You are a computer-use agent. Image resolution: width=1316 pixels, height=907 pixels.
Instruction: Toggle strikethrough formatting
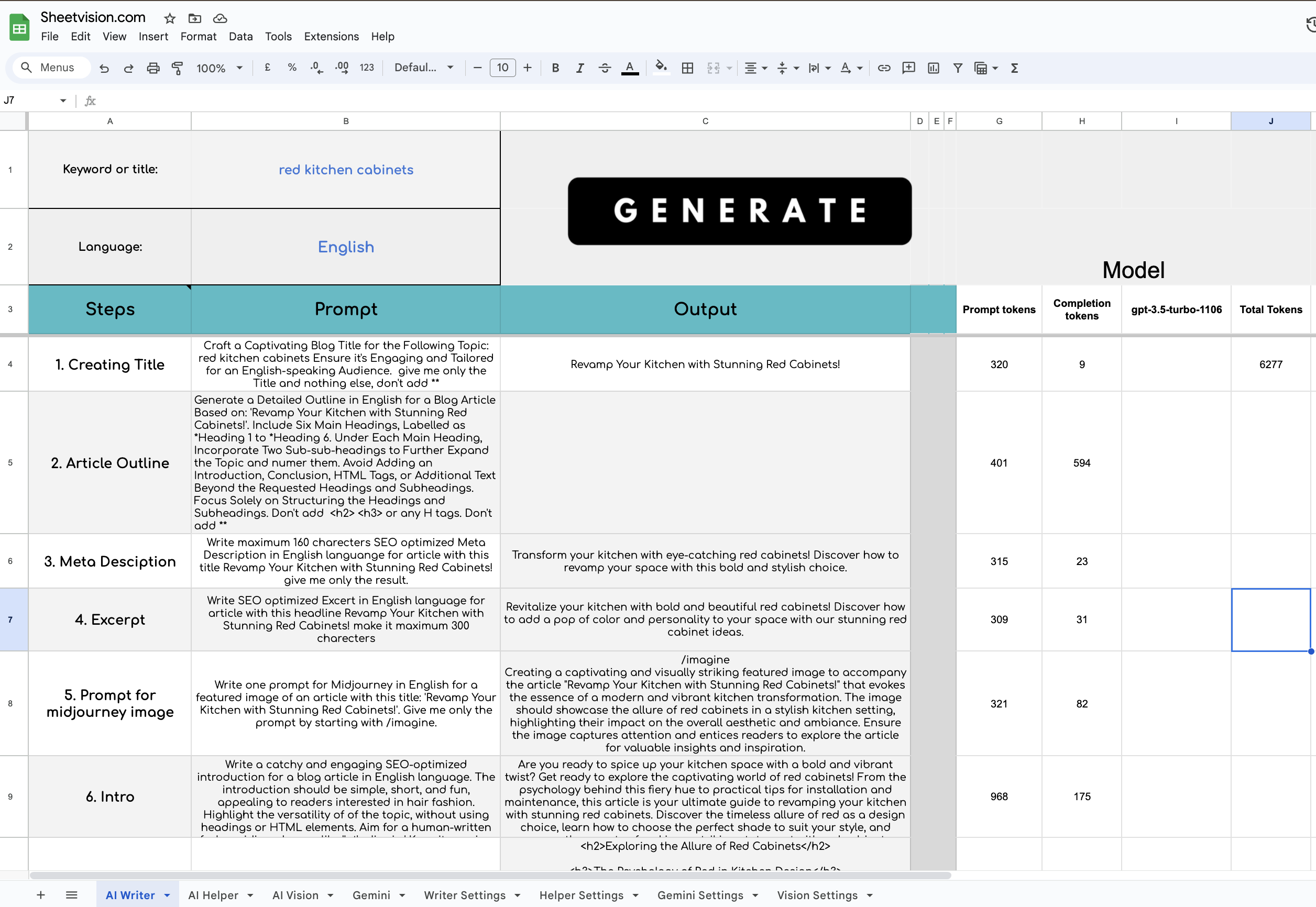click(x=604, y=68)
